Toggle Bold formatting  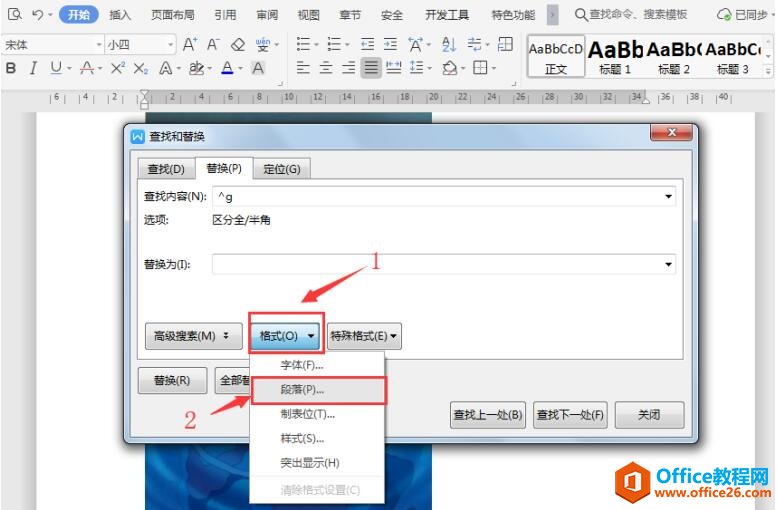click(10, 68)
